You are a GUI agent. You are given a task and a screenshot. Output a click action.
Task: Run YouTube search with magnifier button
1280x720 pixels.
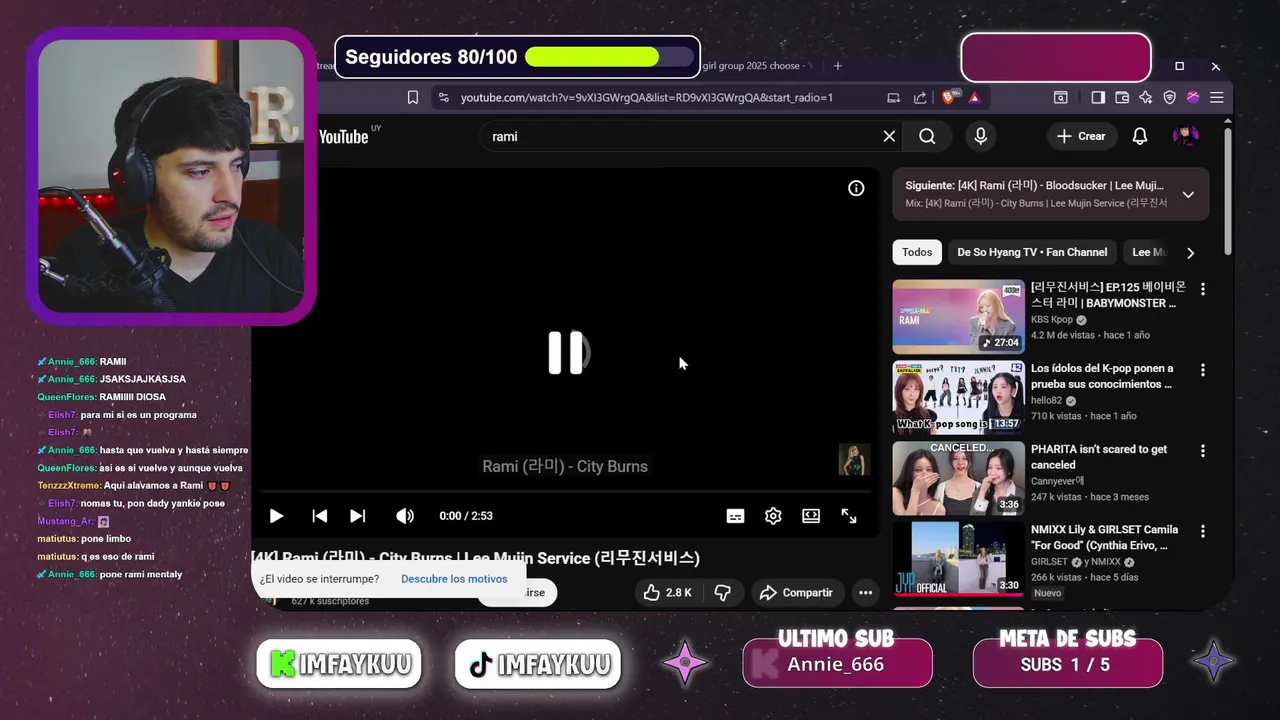coord(927,136)
